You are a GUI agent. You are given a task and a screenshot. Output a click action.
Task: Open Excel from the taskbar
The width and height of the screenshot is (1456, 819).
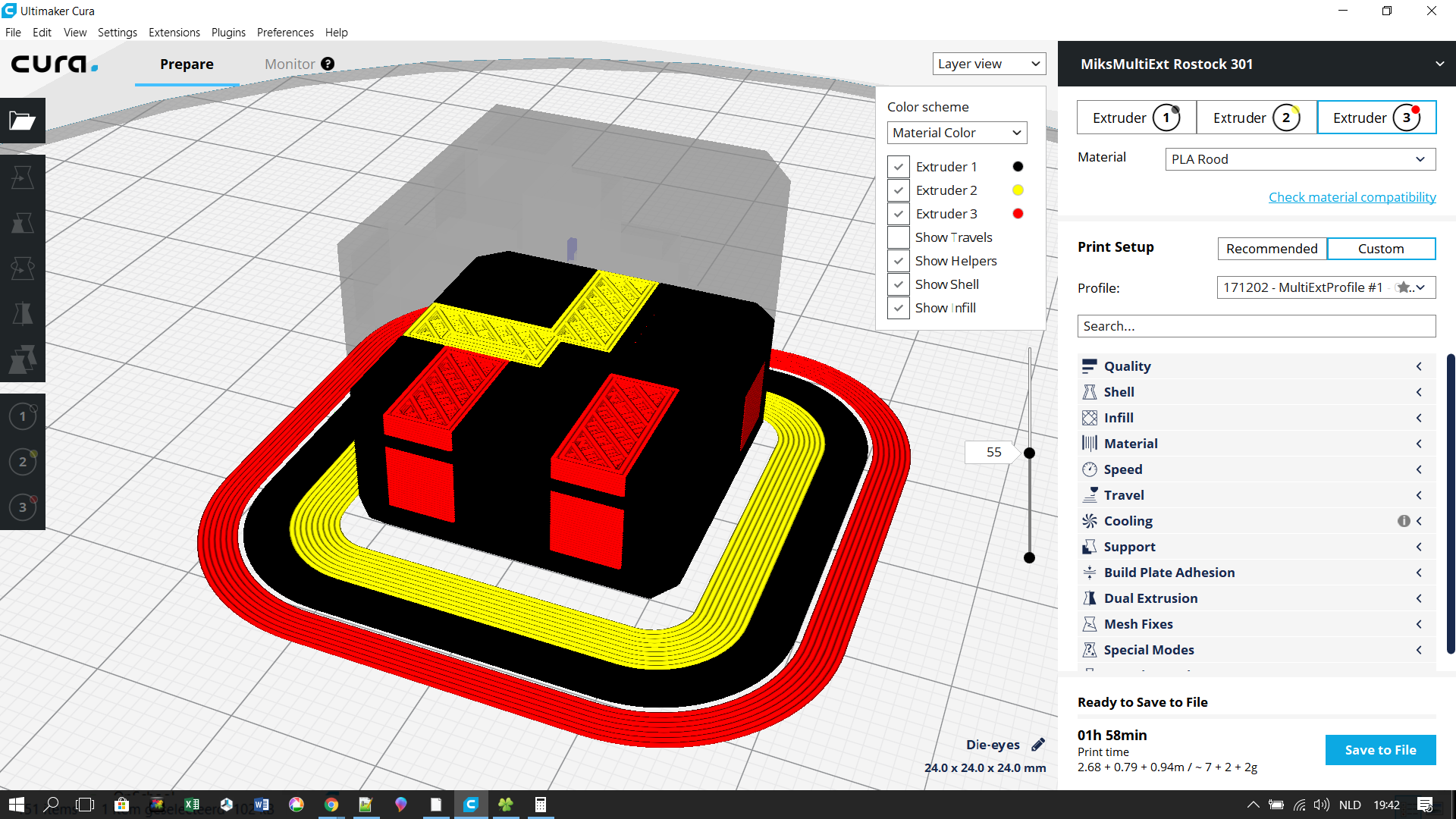tap(192, 805)
